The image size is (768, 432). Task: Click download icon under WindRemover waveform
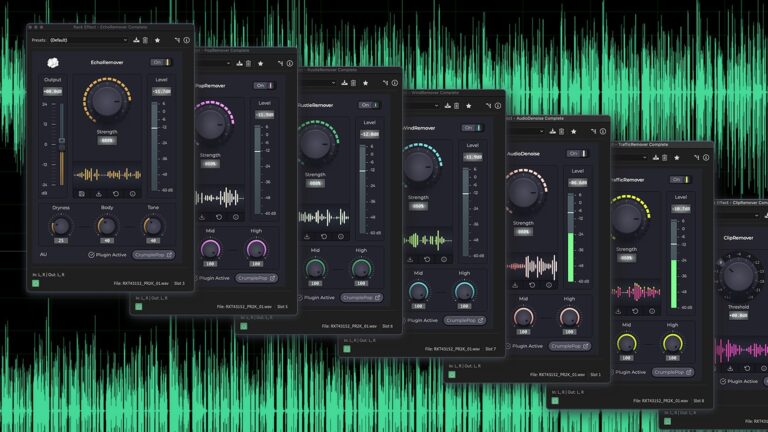pyautogui.click(x=410, y=260)
